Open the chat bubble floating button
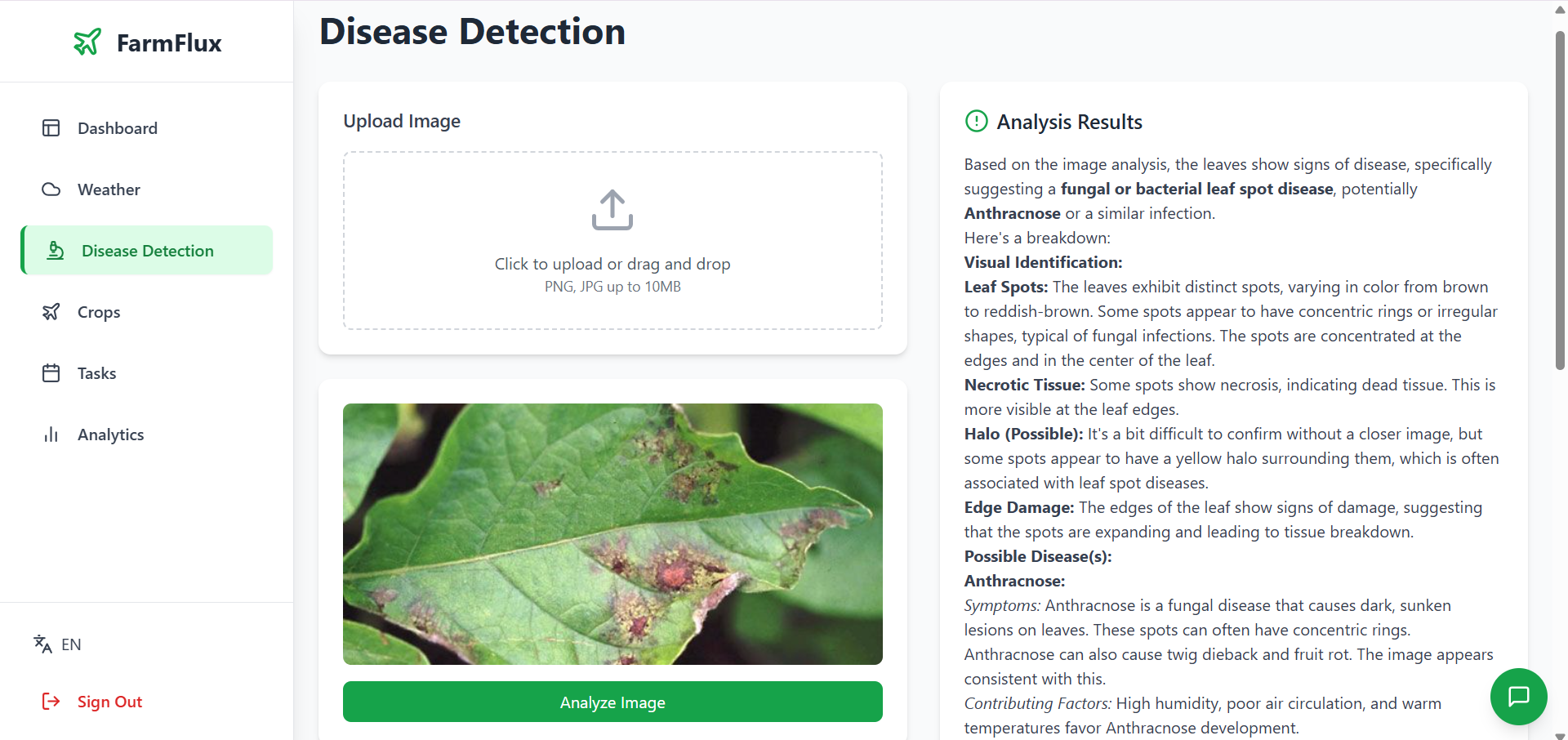Viewport: 1568px width, 740px height. [x=1518, y=697]
